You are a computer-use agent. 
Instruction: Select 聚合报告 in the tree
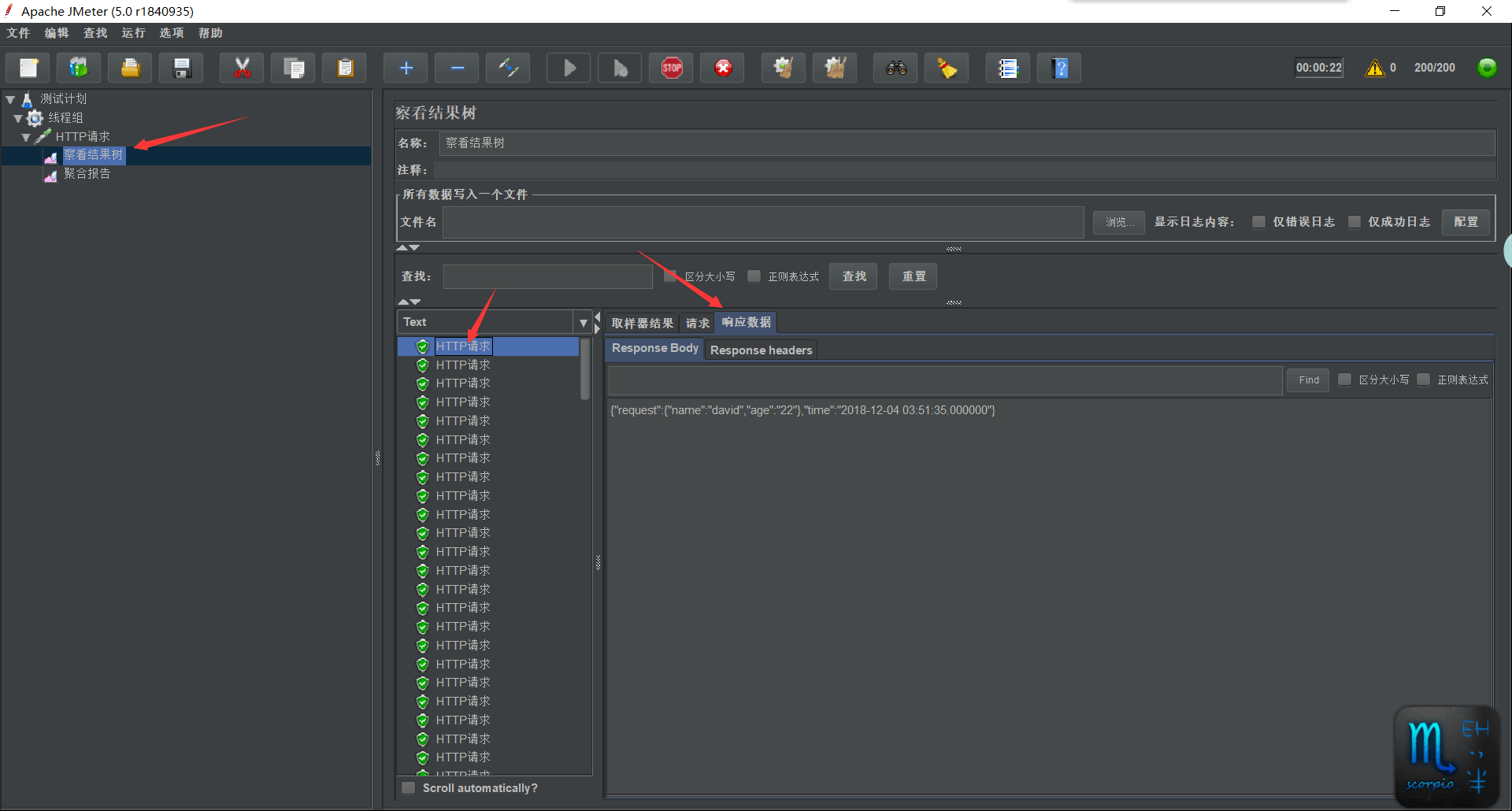tap(87, 174)
